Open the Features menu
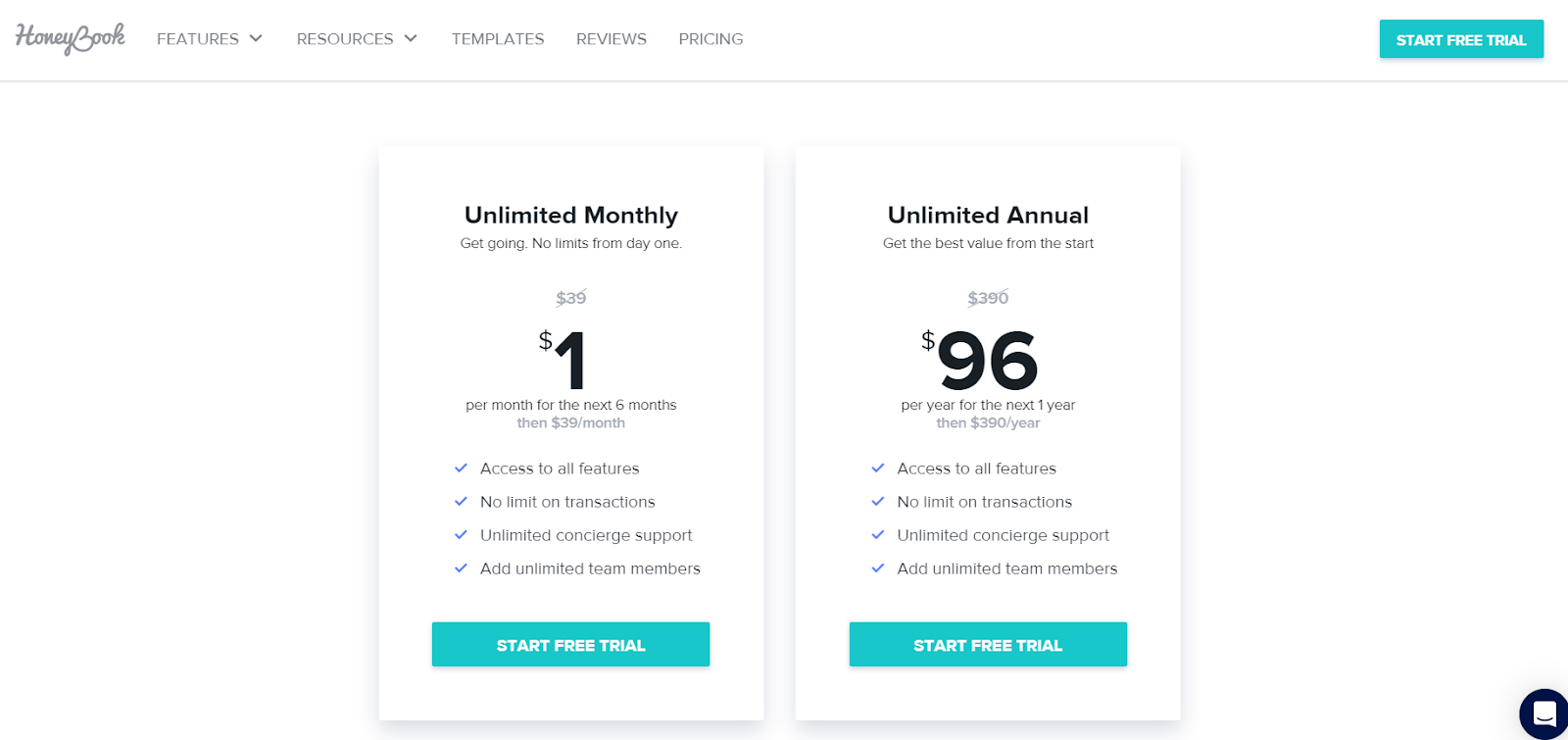 tap(198, 39)
